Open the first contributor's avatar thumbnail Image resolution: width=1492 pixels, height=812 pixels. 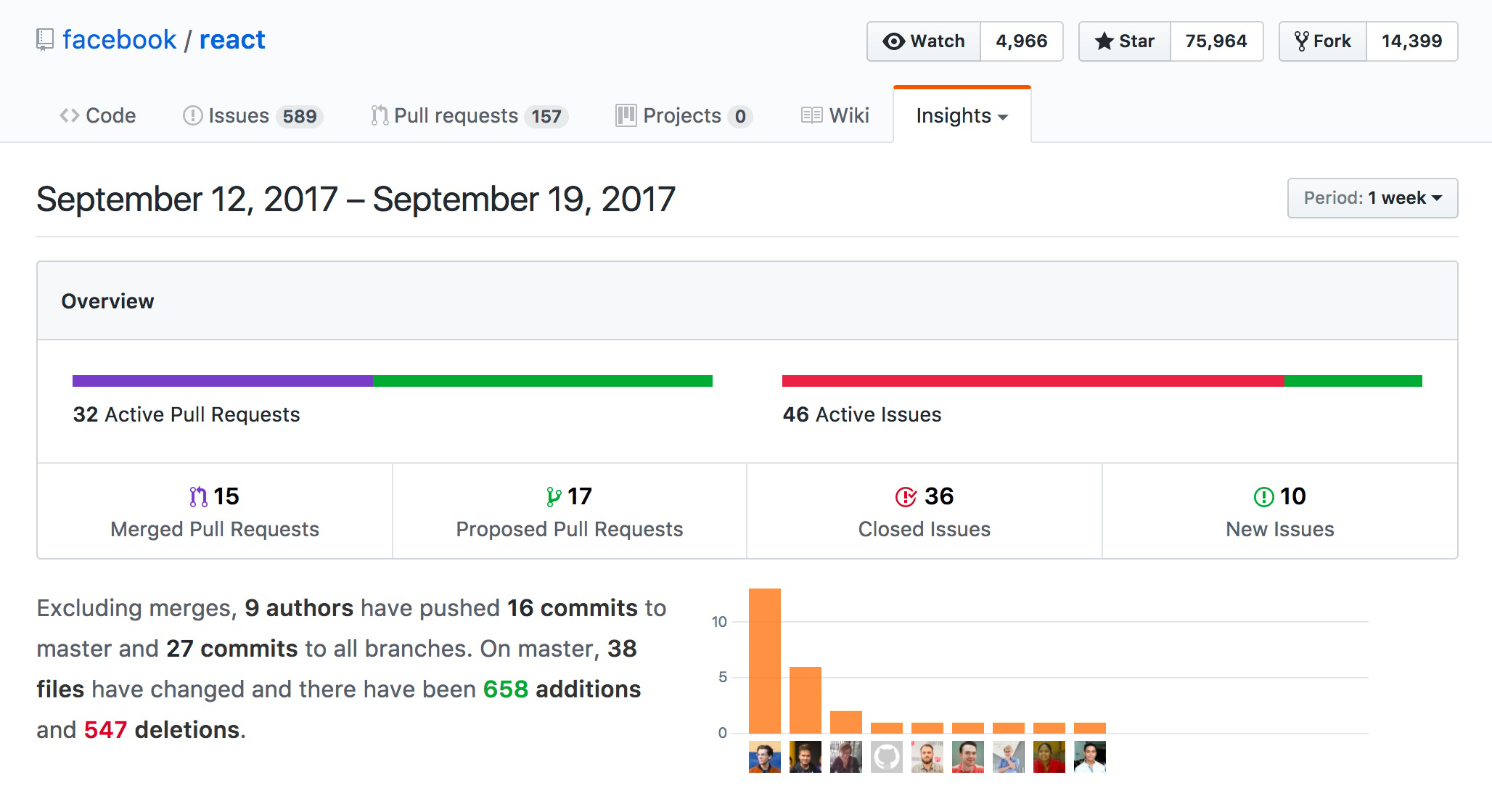[x=765, y=757]
